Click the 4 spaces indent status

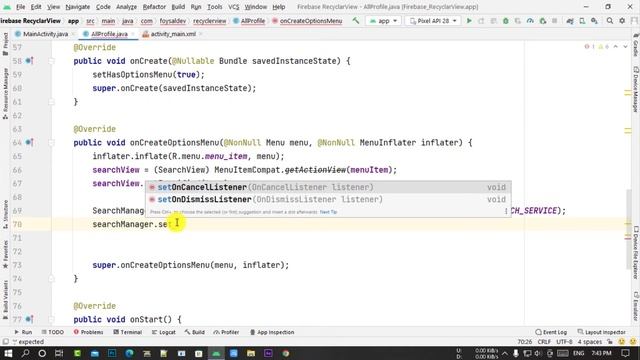[x=590, y=342]
